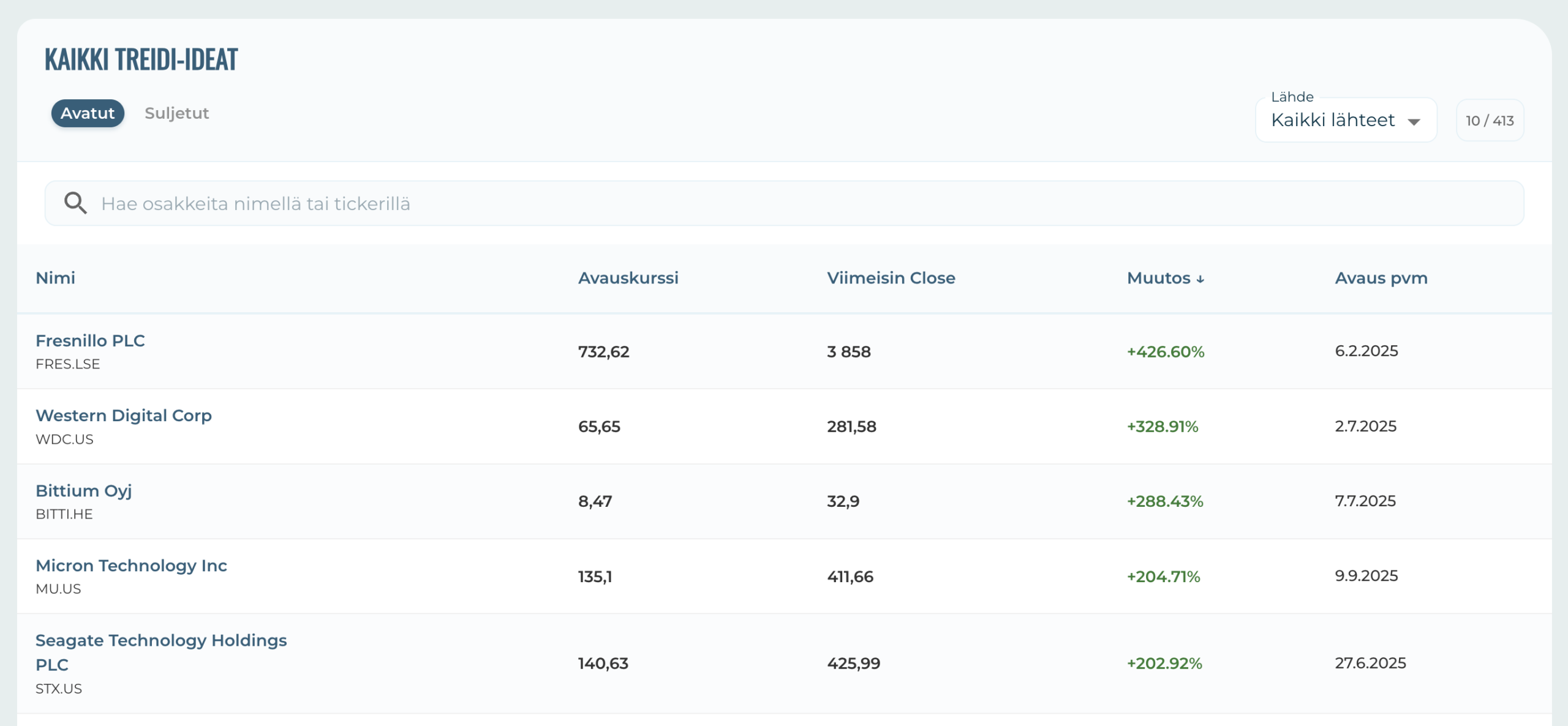This screenshot has height=726, width=1568.
Task: Click the Kaikki lähteet dropdown arrow
Action: (x=1414, y=121)
